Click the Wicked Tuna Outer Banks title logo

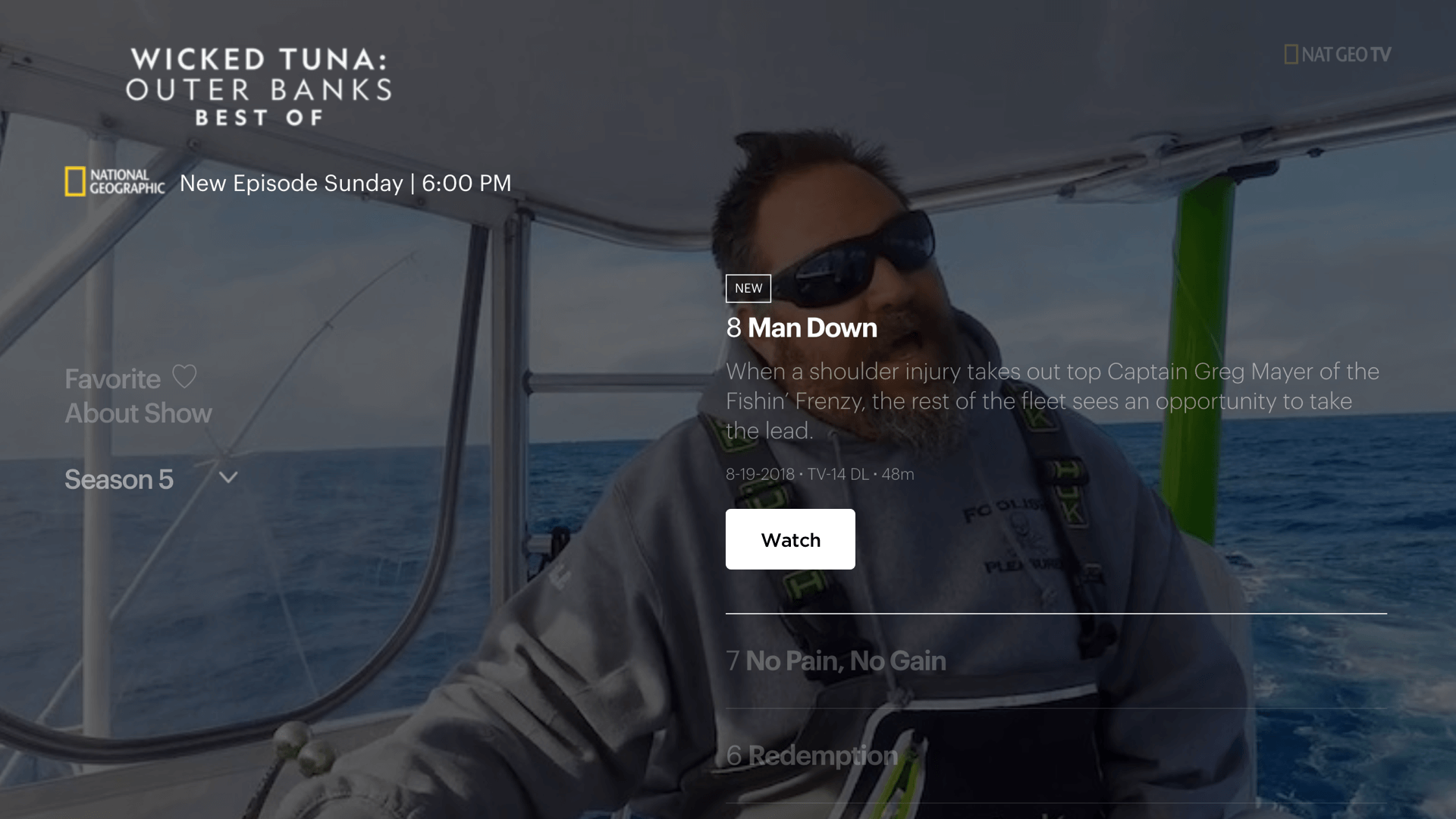tap(259, 86)
